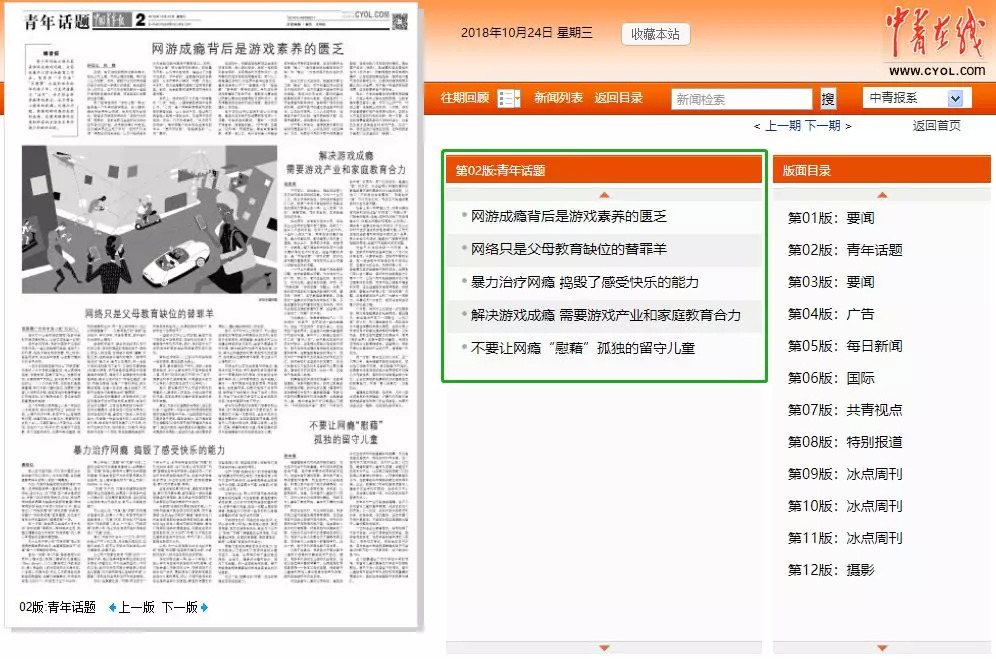
Task: Click the 02版:青年话题 label below page
Action: pos(57,608)
